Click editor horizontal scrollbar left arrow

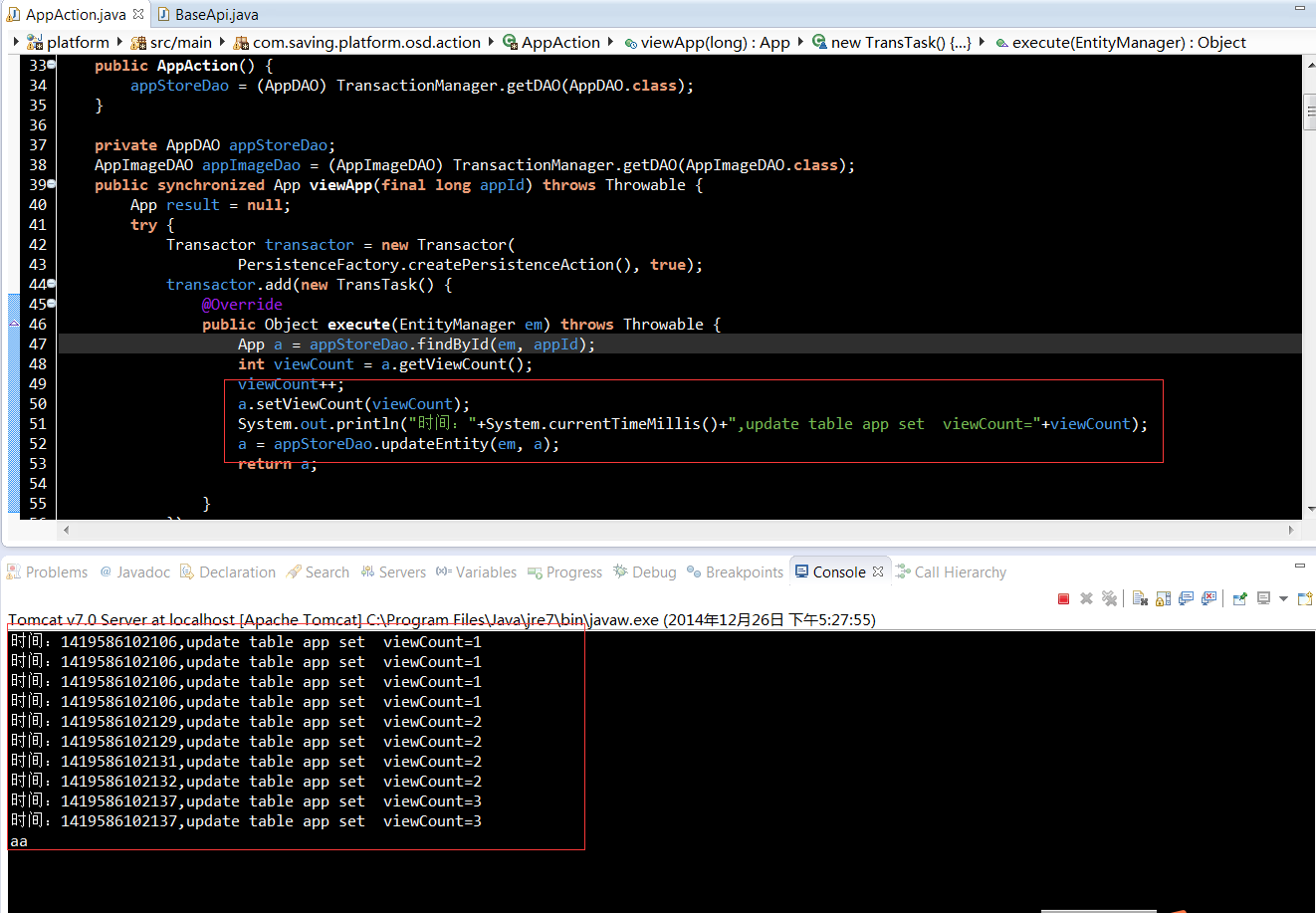point(67,530)
